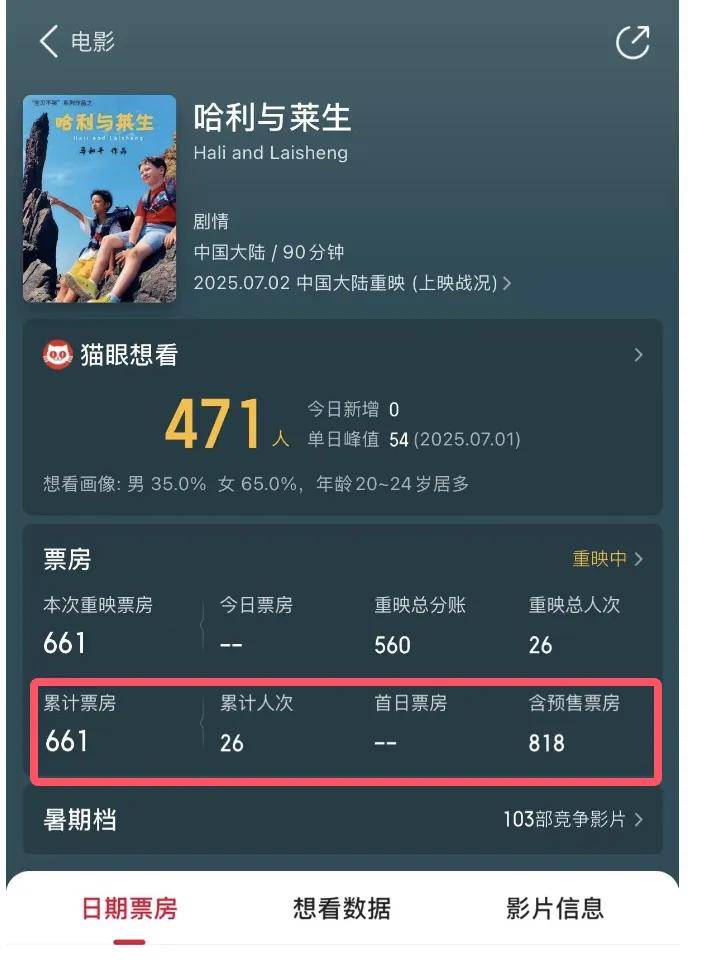The width and height of the screenshot is (716, 962).
Task: Tap the 含预售票房 818 value
Action: pyautogui.click(x=546, y=743)
